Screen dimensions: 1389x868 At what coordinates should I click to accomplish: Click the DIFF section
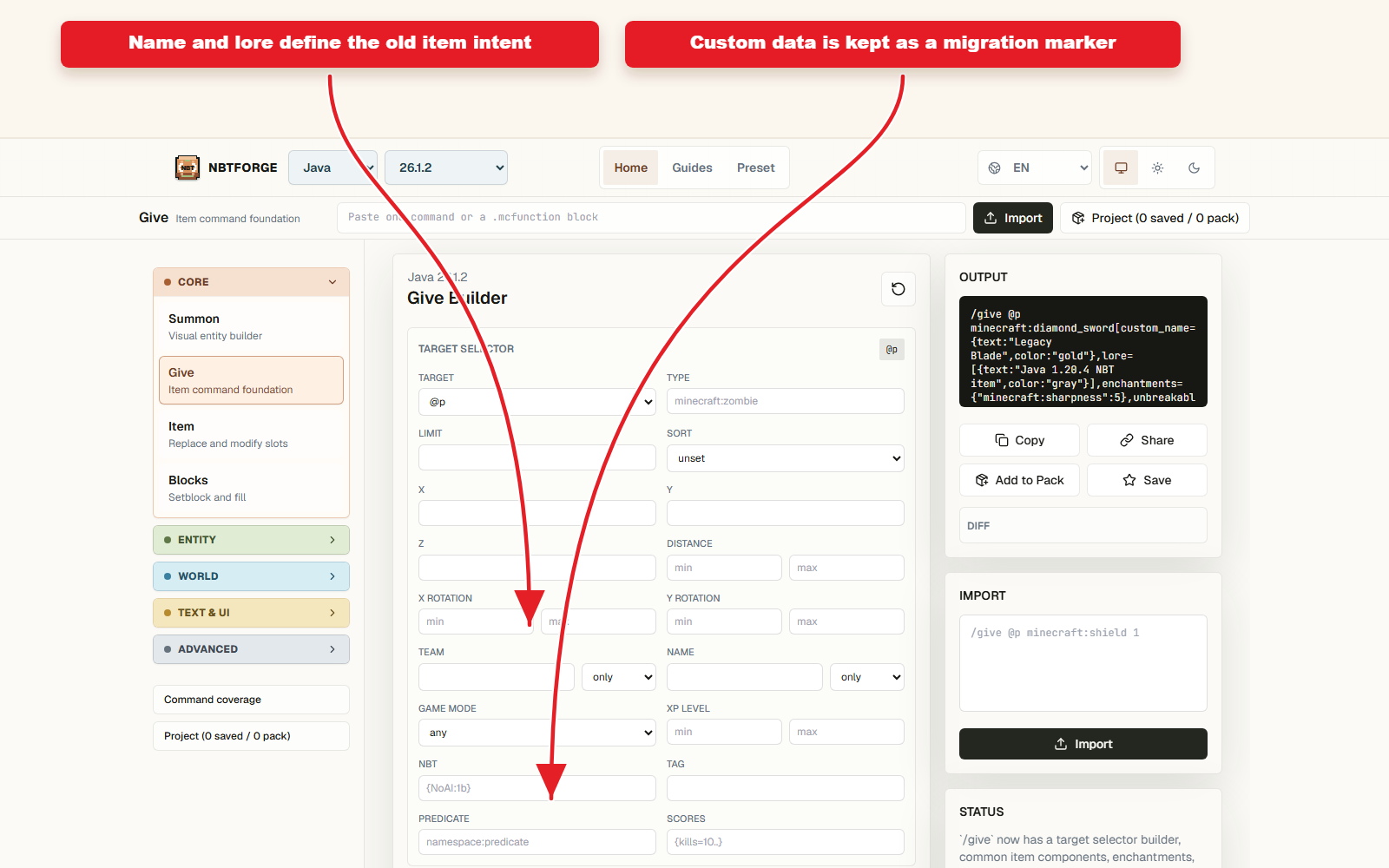coord(1083,525)
